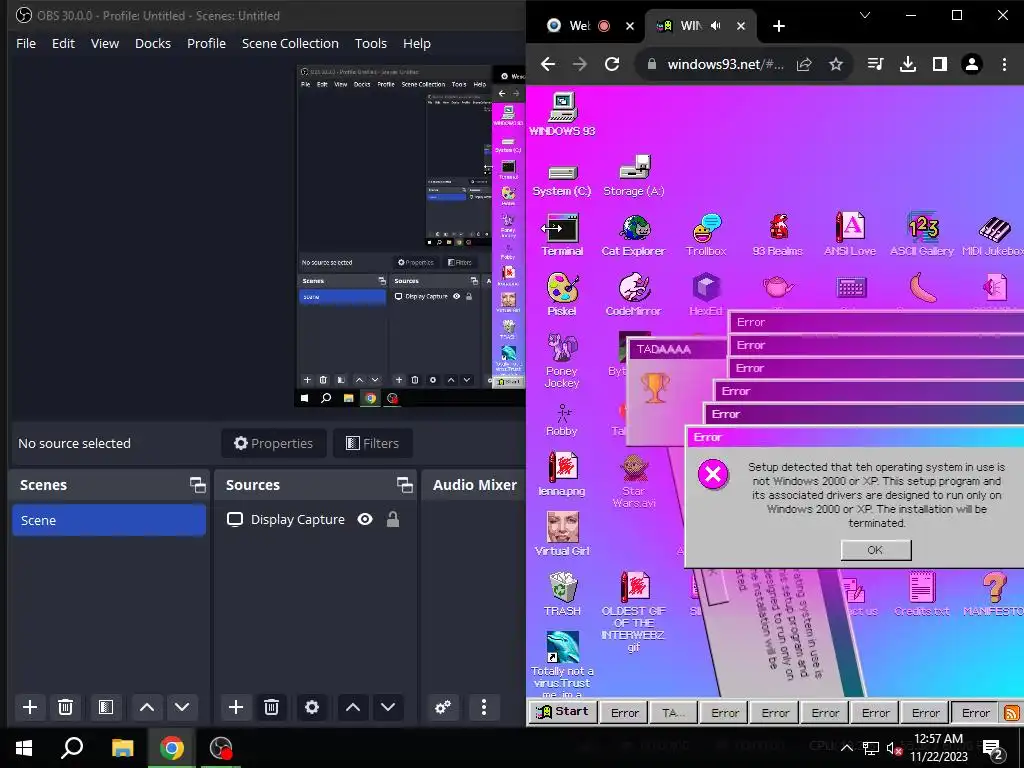Launch Poney Jockey icon

point(562,360)
